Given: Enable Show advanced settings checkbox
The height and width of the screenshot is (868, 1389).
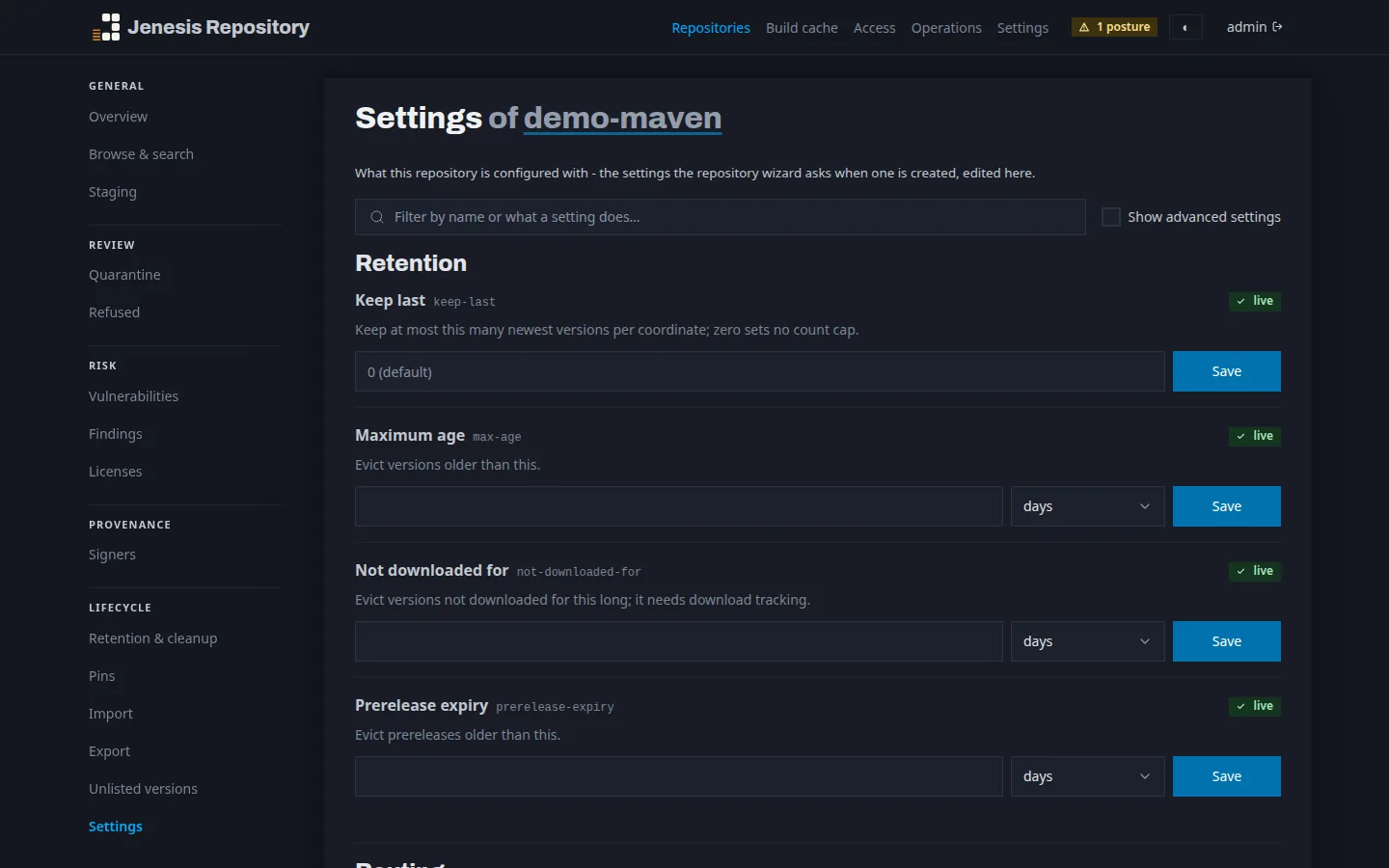Looking at the screenshot, I should click(1111, 217).
